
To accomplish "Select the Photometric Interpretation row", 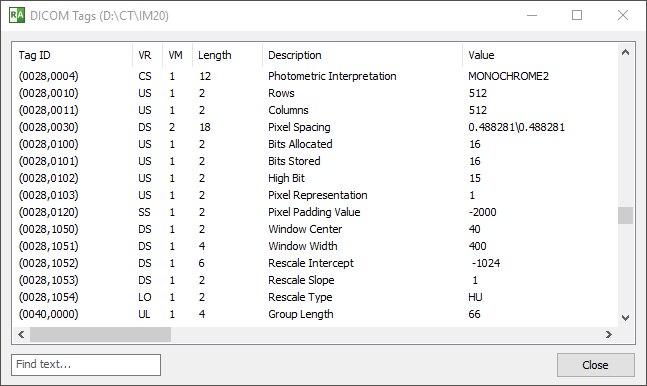I will coord(315,76).
